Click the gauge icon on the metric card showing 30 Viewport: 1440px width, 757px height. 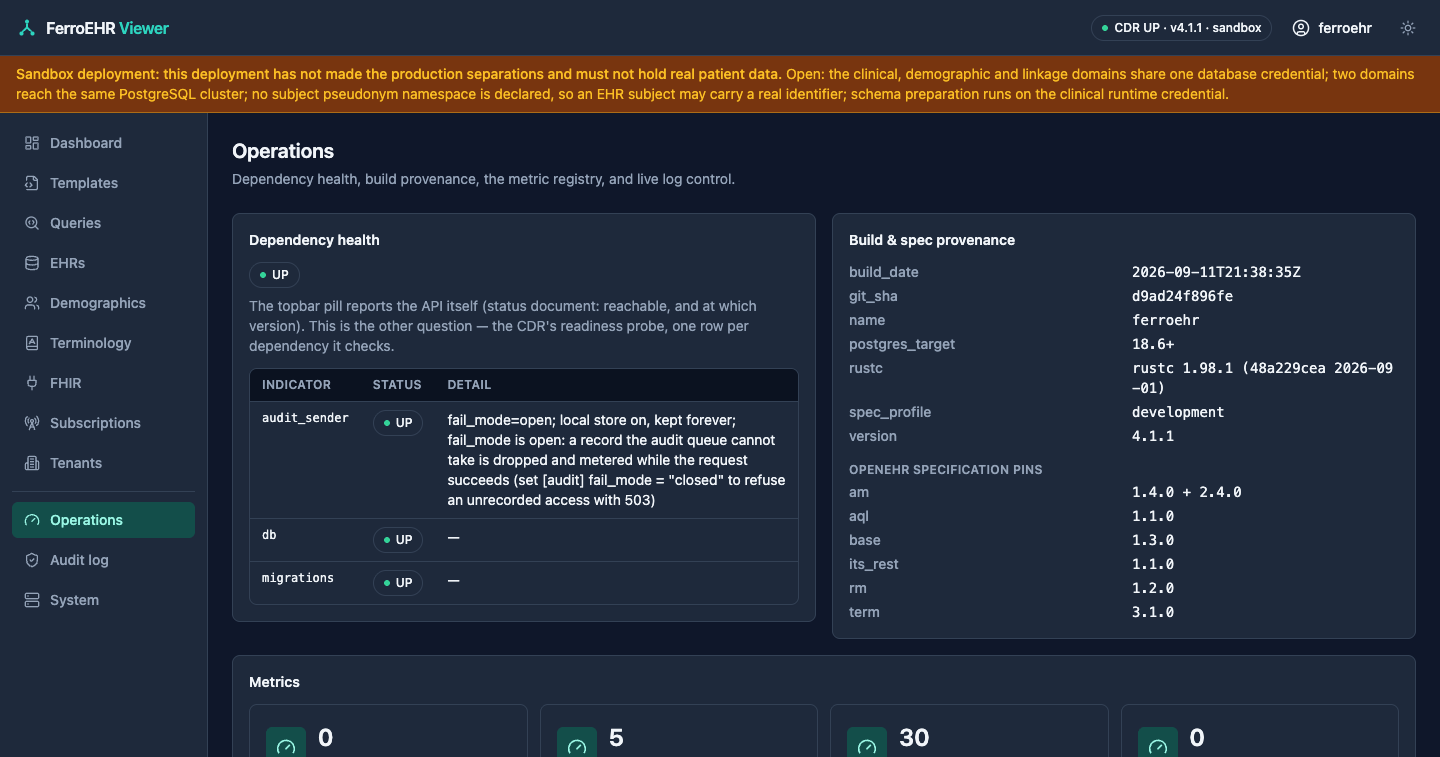pos(867,746)
